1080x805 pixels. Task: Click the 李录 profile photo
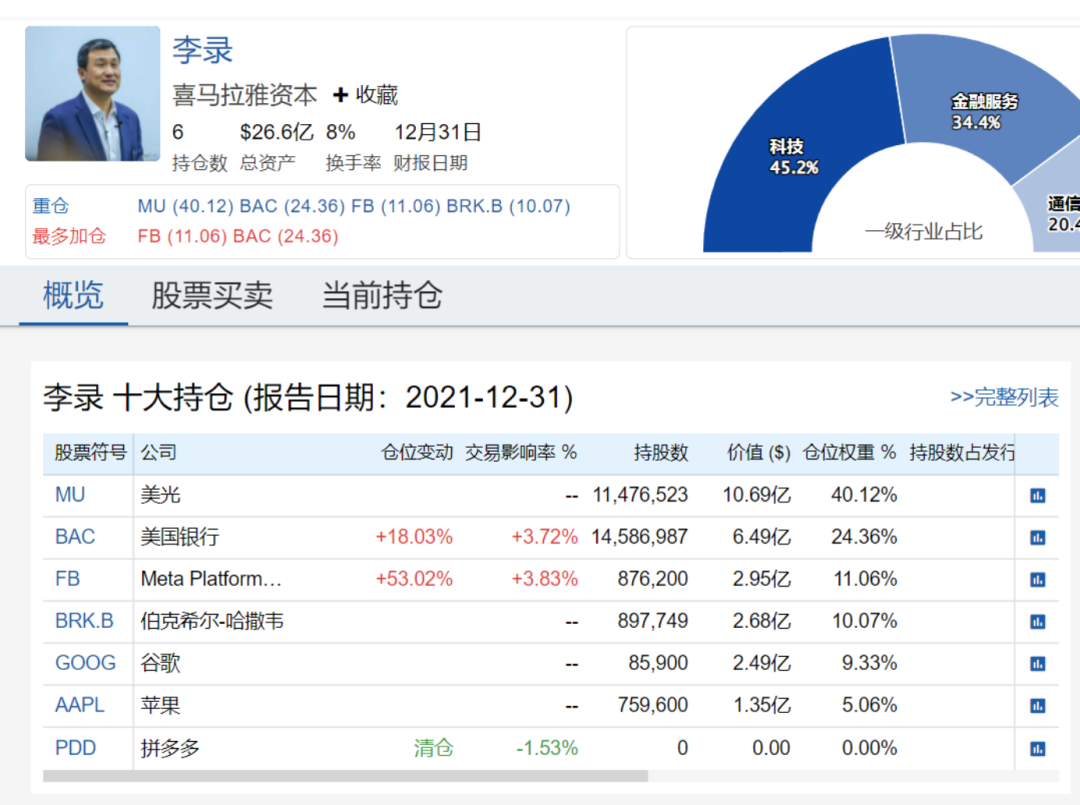[x=92, y=94]
